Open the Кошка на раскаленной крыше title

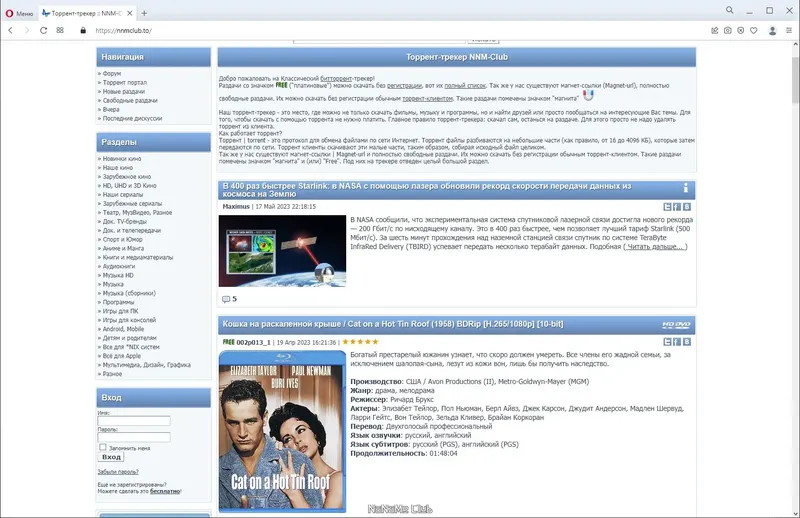393,324
